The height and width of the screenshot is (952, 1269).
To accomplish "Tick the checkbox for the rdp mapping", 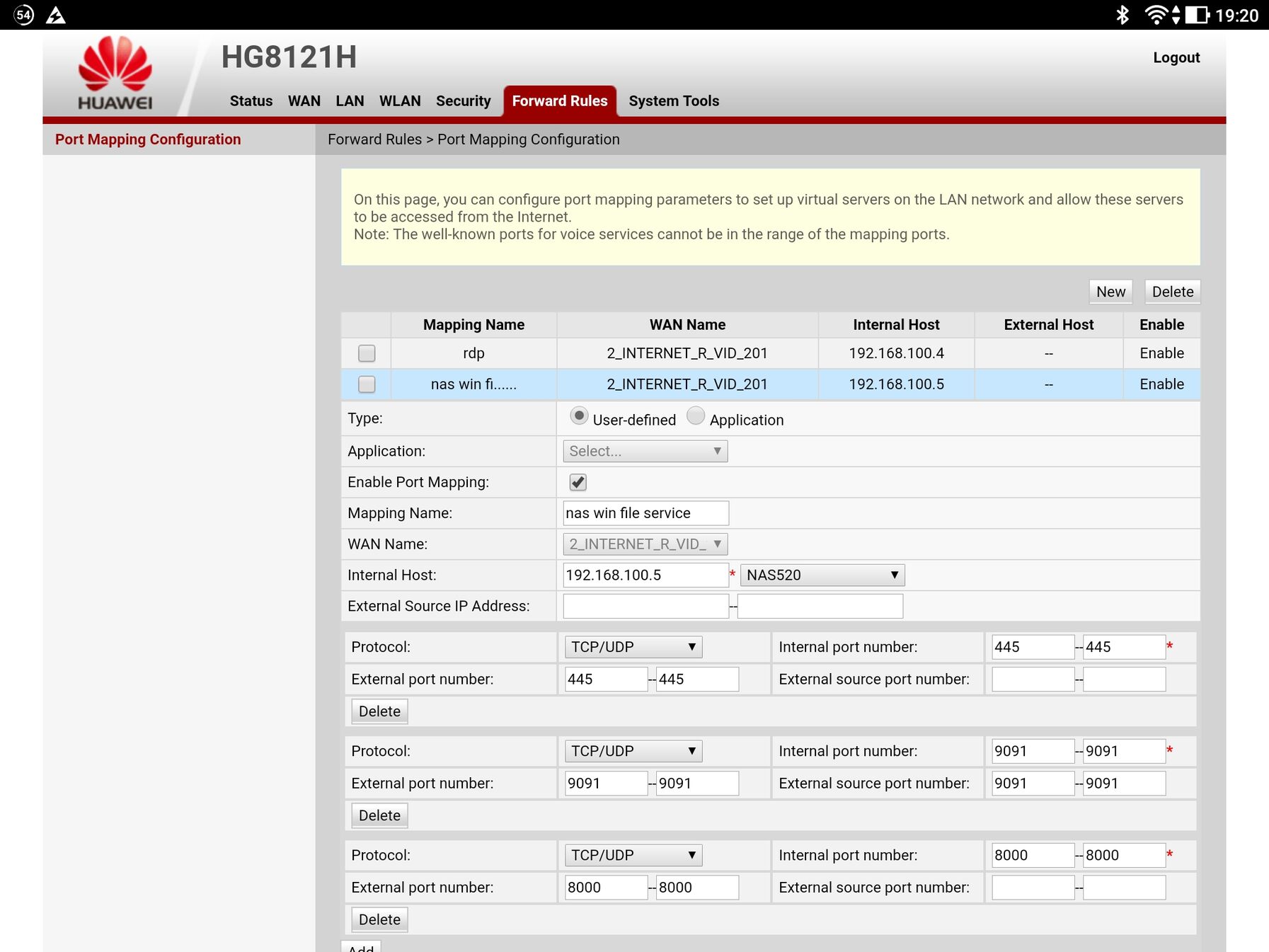I will 367,353.
